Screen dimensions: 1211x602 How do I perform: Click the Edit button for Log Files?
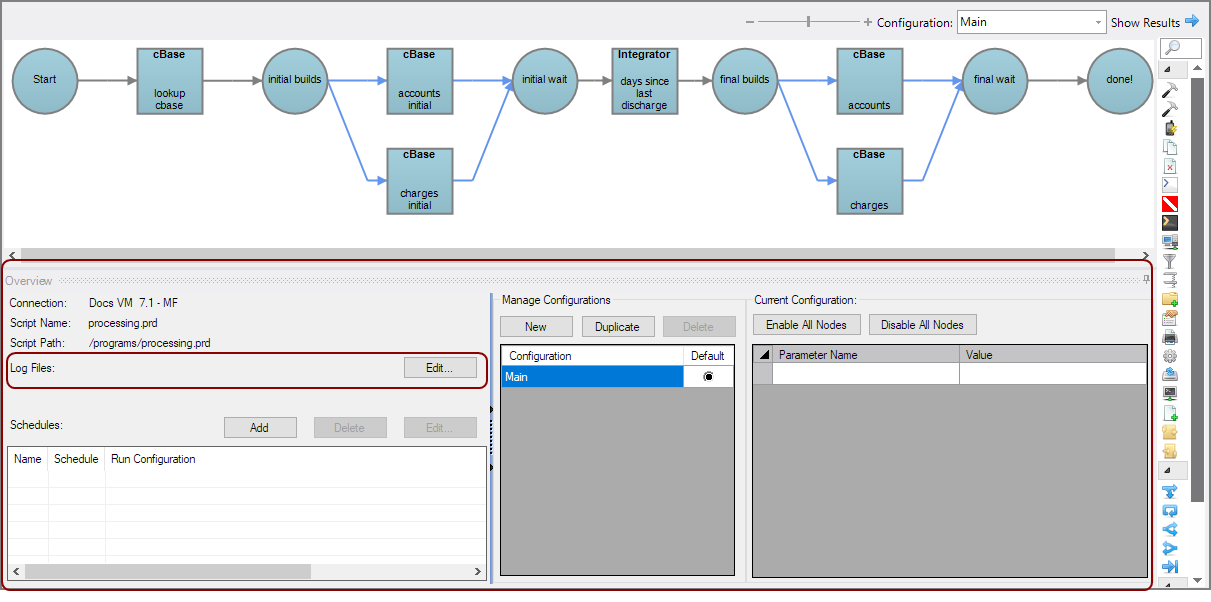(440, 368)
